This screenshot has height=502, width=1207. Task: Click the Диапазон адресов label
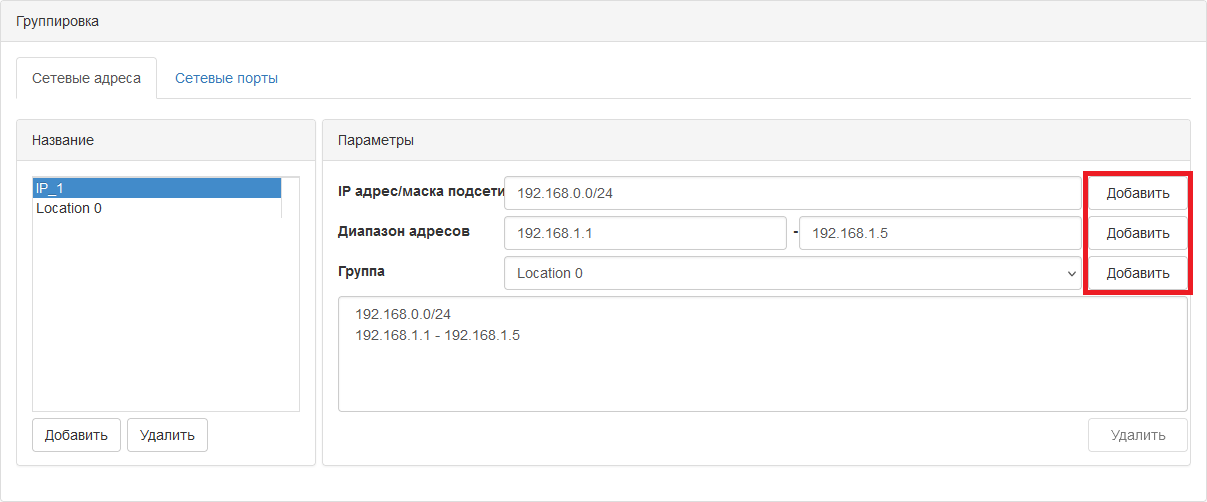click(x=404, y=231)
